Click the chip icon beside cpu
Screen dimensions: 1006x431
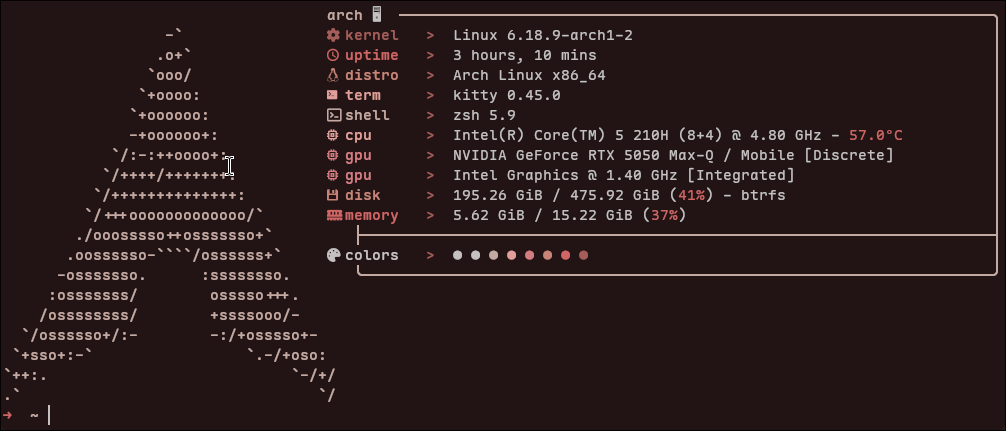click(x=332, y=135)
